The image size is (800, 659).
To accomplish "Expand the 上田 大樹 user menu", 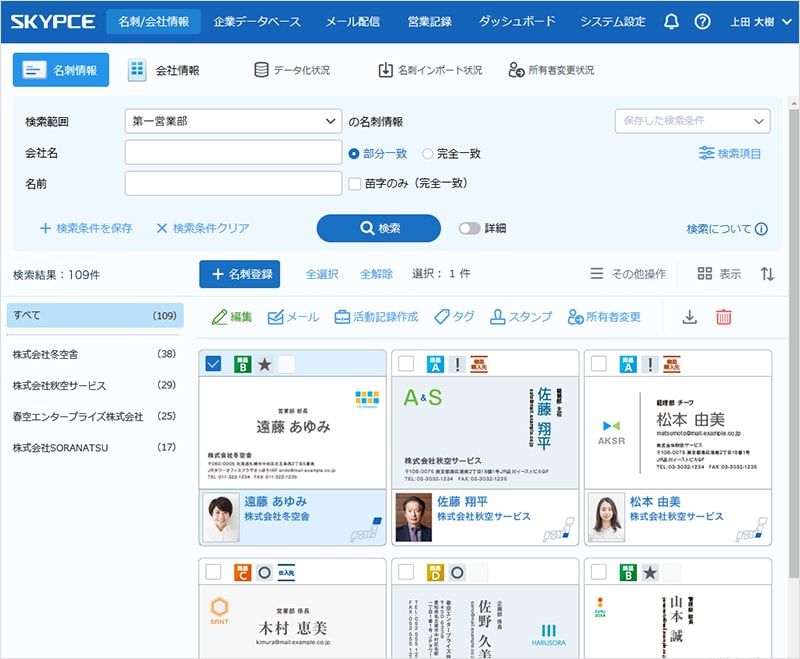I will (x=761, y=21).
